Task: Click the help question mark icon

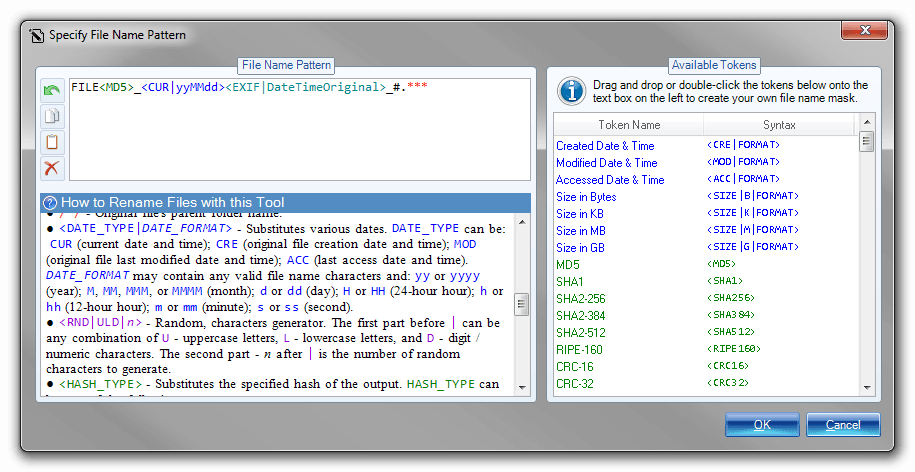Action: click(x=51, y=202)
